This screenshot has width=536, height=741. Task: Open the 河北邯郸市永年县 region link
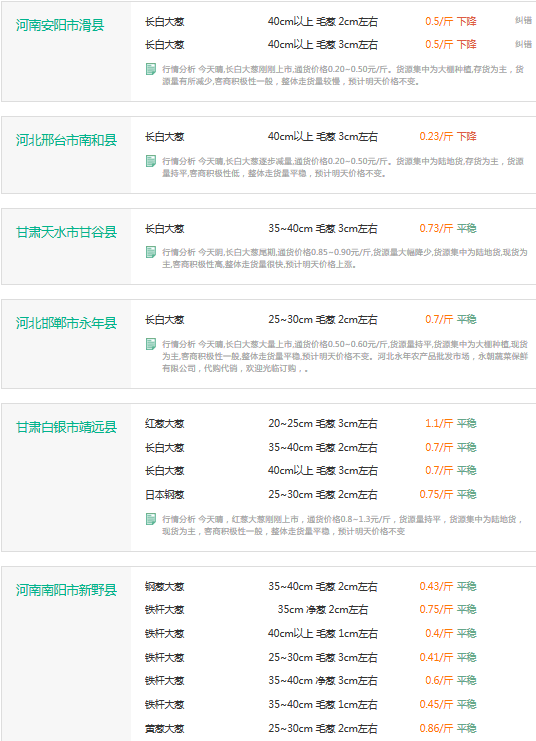(66, 323)
